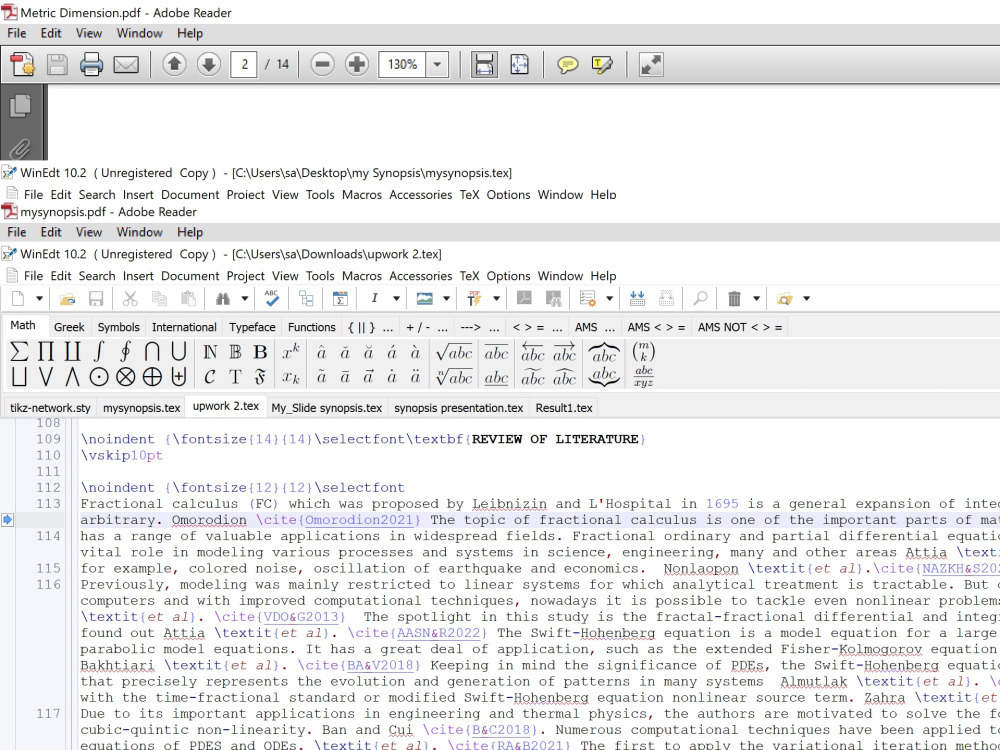Switch to AMS NOT < > = tab
Viewport: 1000px width, 750px height.
(x=739, y=327)
